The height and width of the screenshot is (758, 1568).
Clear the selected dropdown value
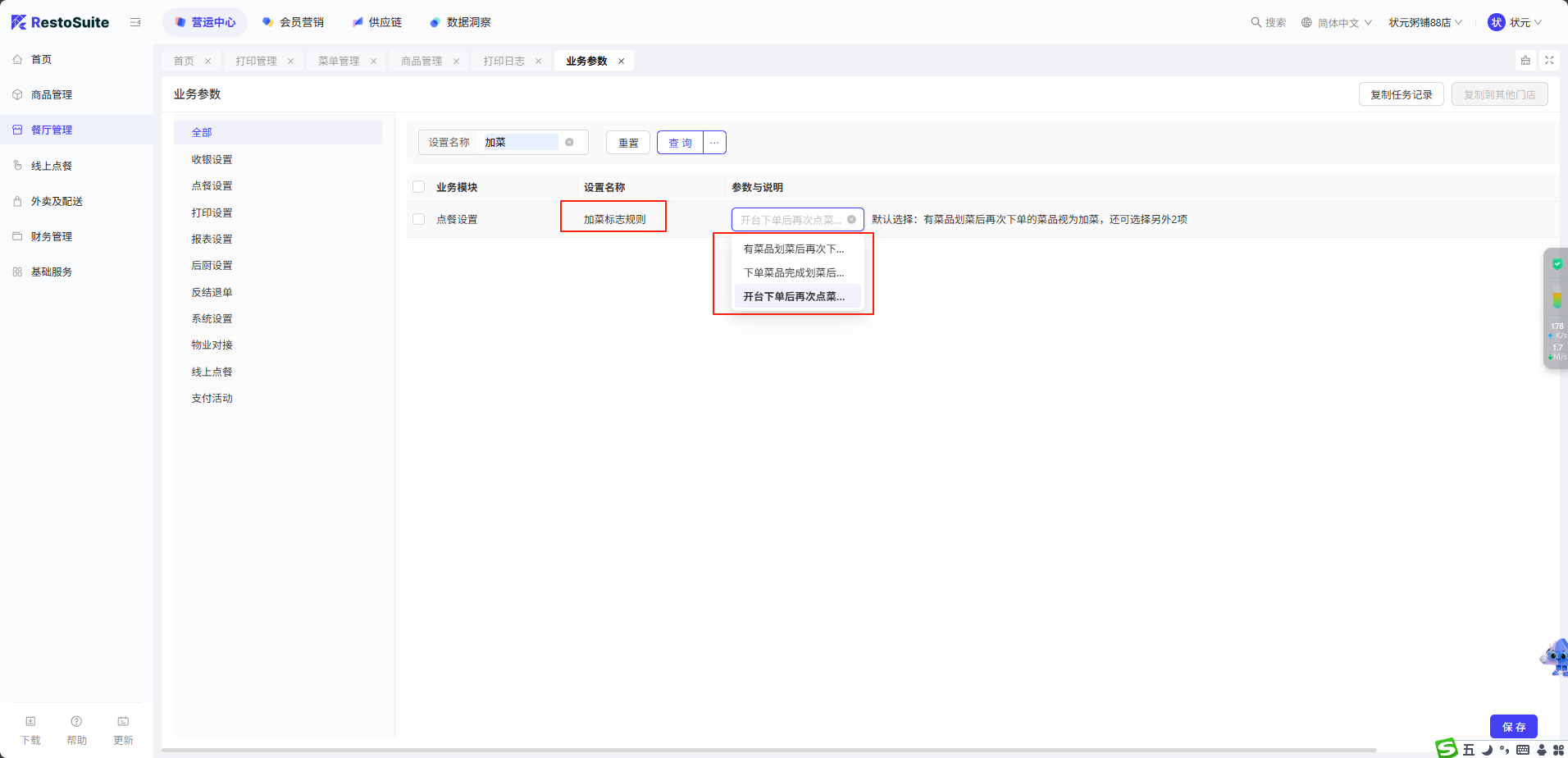(851, 220)
